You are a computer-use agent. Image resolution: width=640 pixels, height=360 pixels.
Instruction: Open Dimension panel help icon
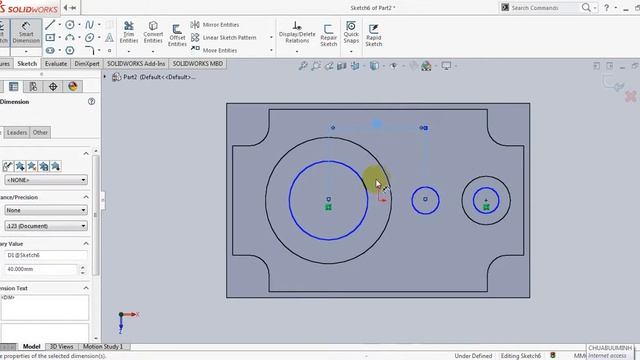pyautogui.click(x=91, y=102)
